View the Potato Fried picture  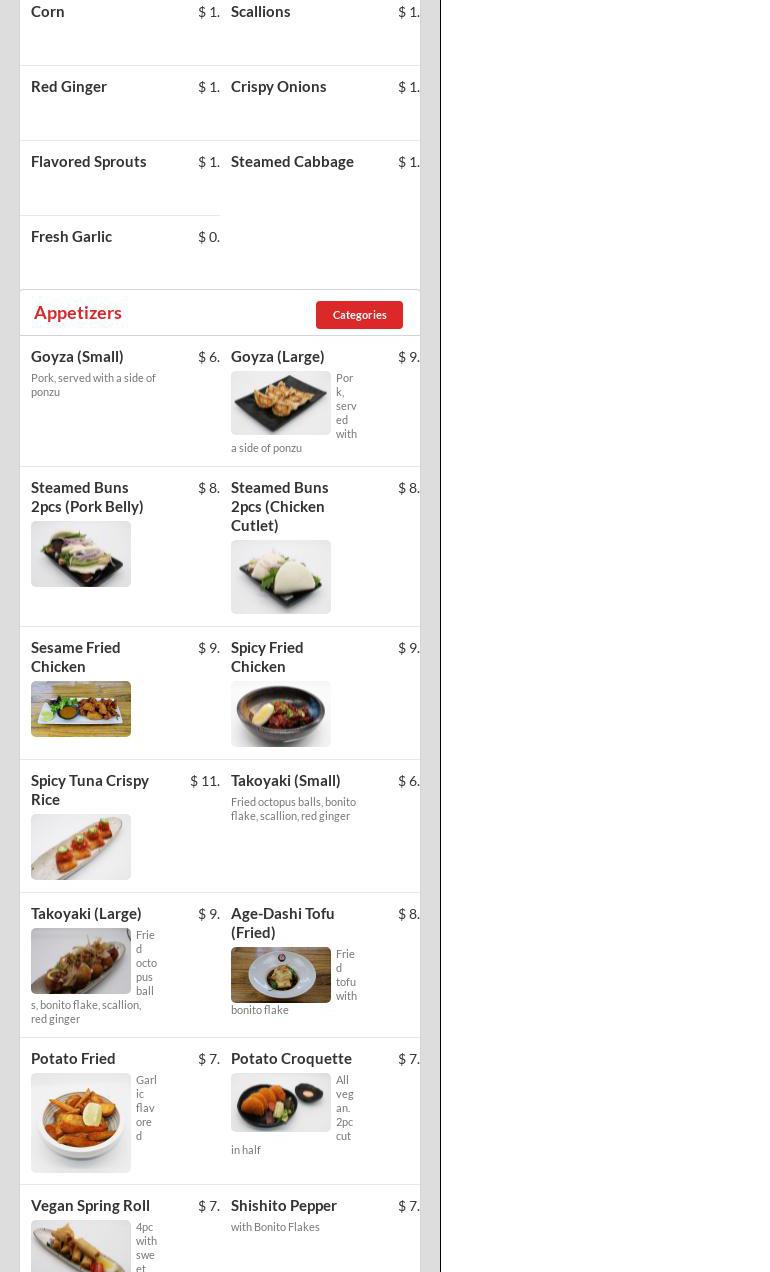click(81, 1123)
